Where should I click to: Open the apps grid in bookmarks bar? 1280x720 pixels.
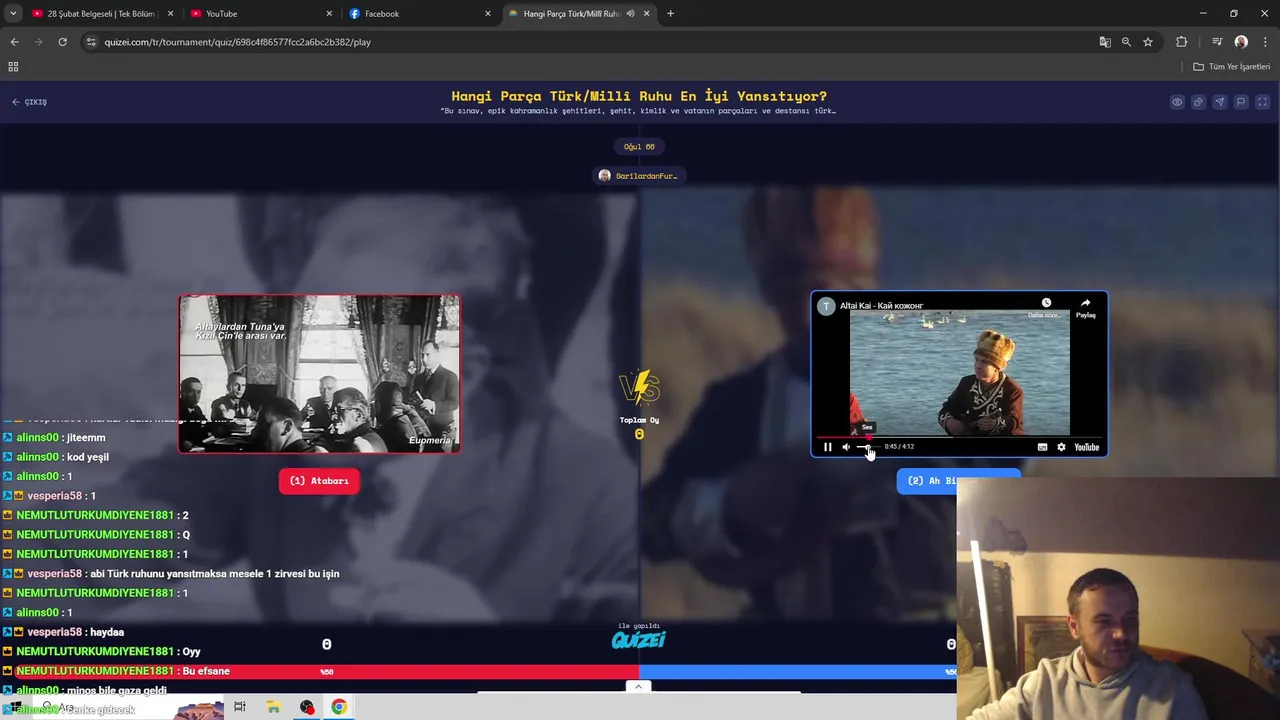13,67
